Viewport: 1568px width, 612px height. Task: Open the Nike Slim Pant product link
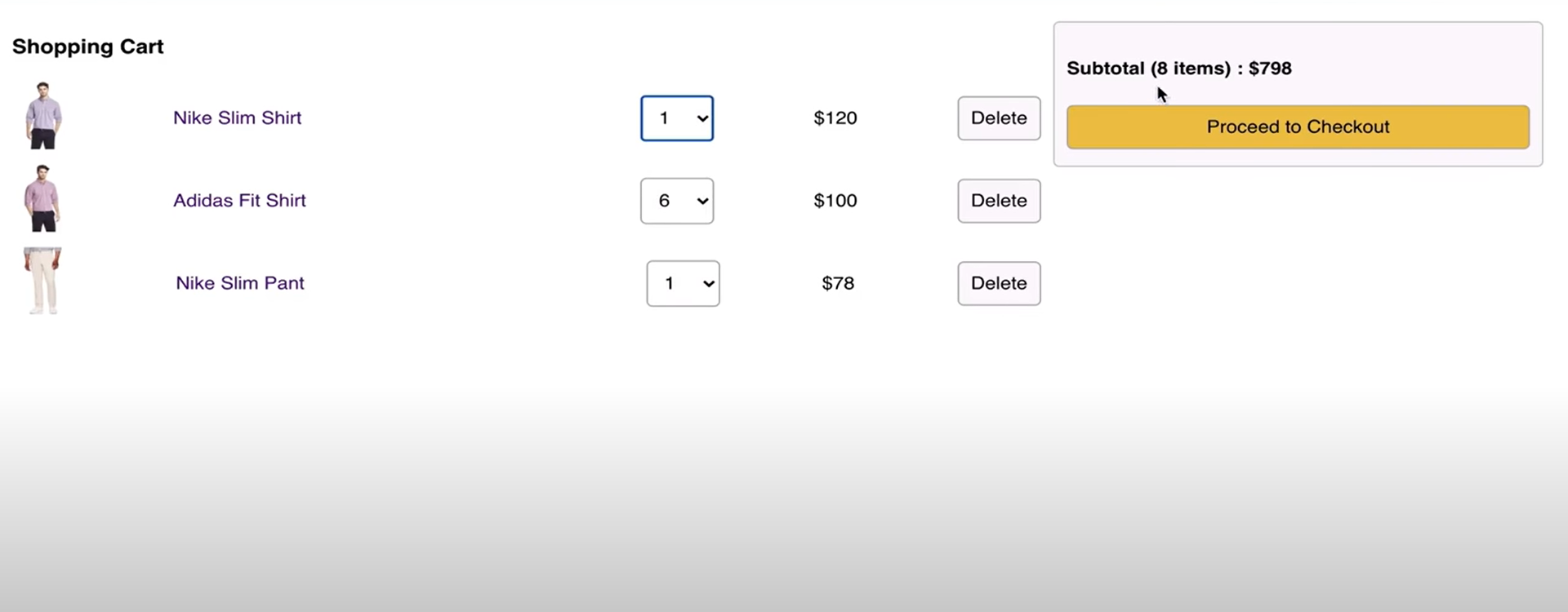click(x=239, y=283)
